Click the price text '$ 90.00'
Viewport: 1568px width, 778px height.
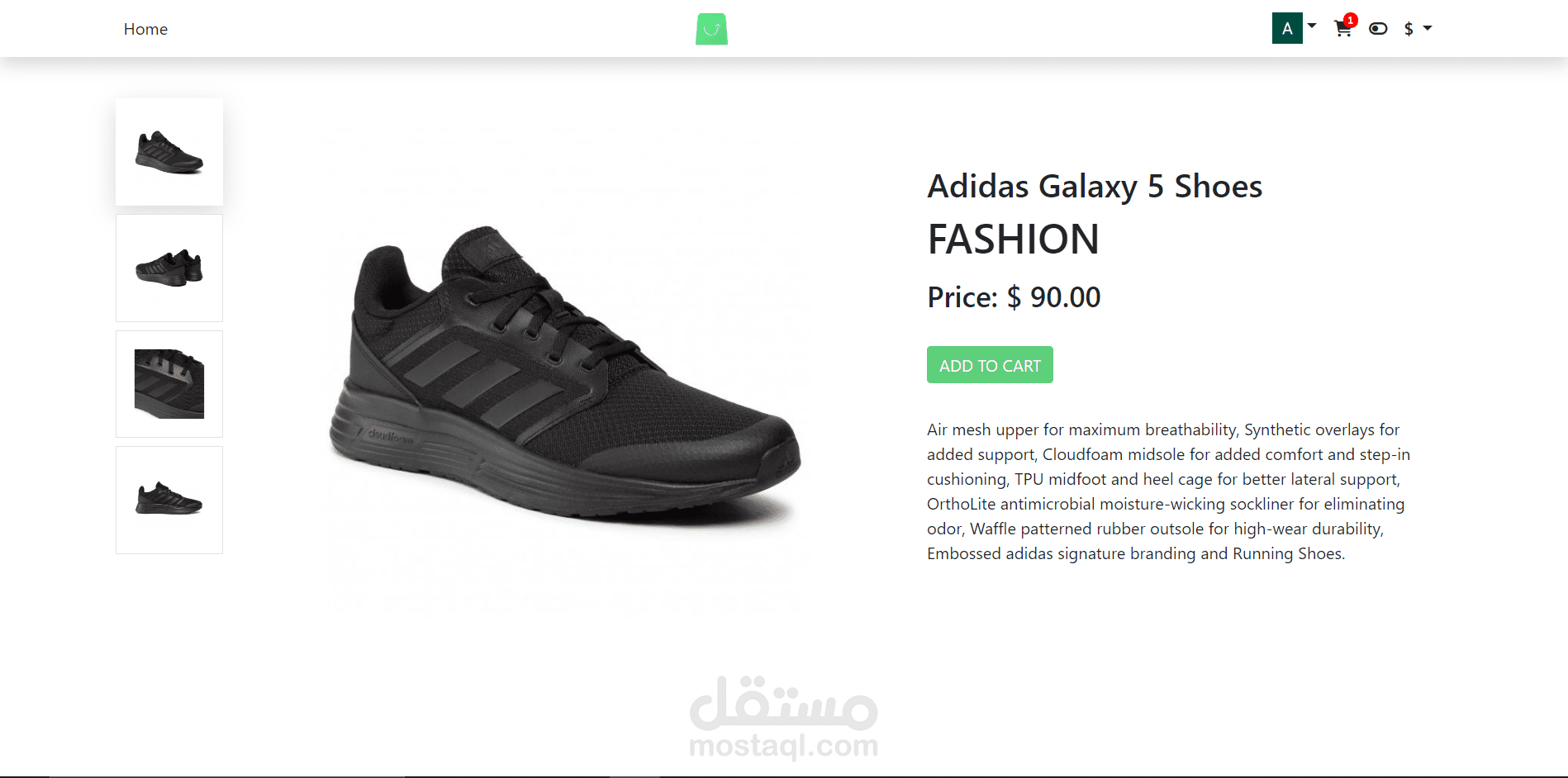(1054, 297)
